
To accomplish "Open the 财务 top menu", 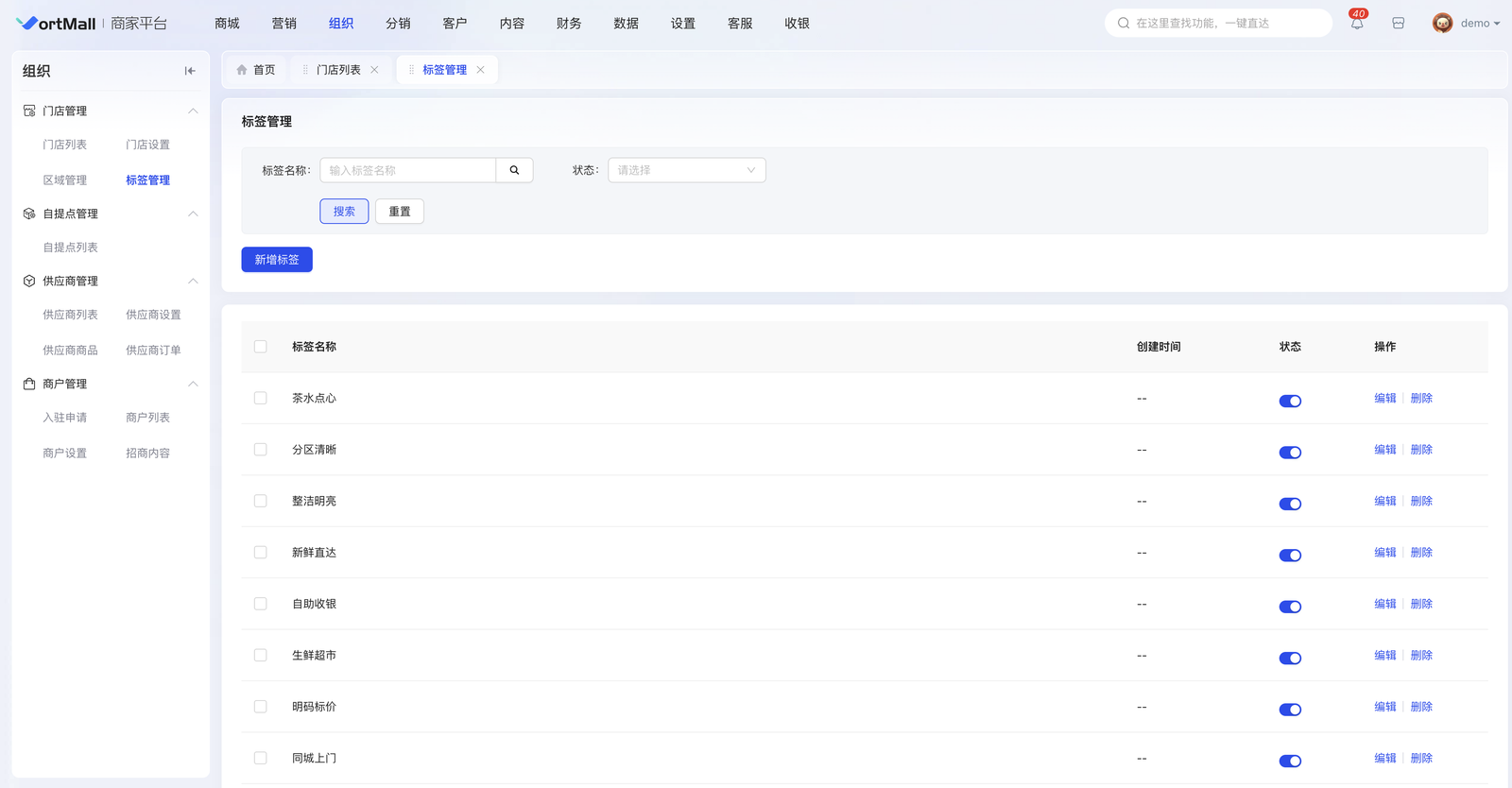I will click(x=569, y=24).
